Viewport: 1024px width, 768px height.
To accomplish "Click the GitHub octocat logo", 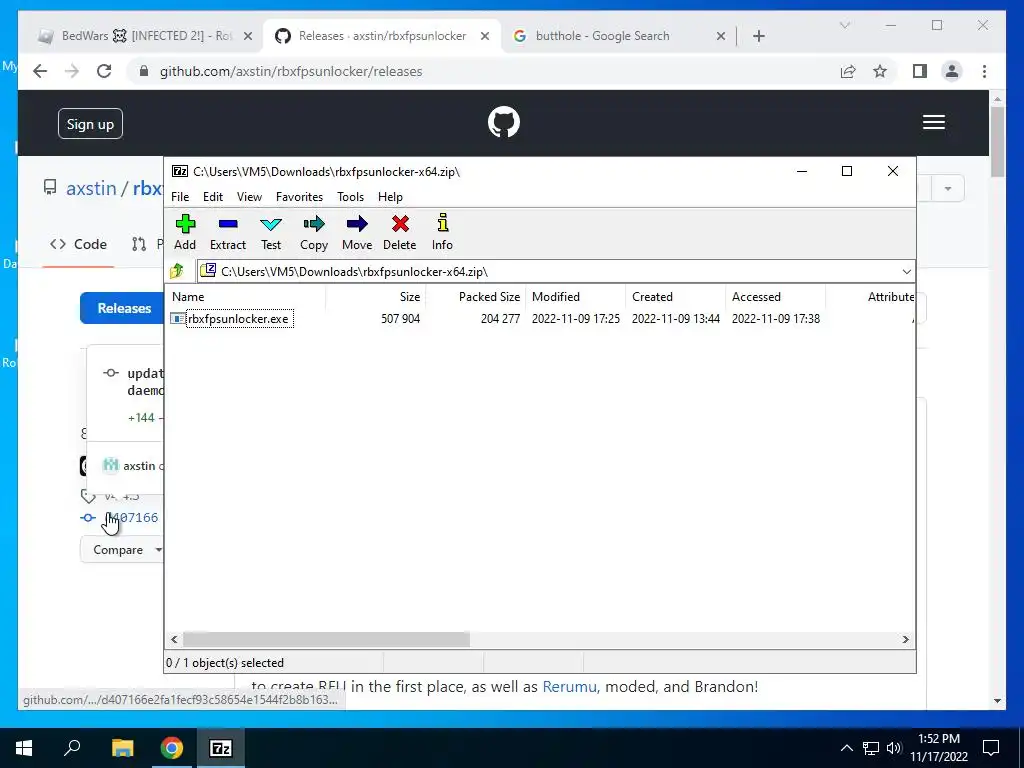I will pyautogui.click(x=504, y=122).
